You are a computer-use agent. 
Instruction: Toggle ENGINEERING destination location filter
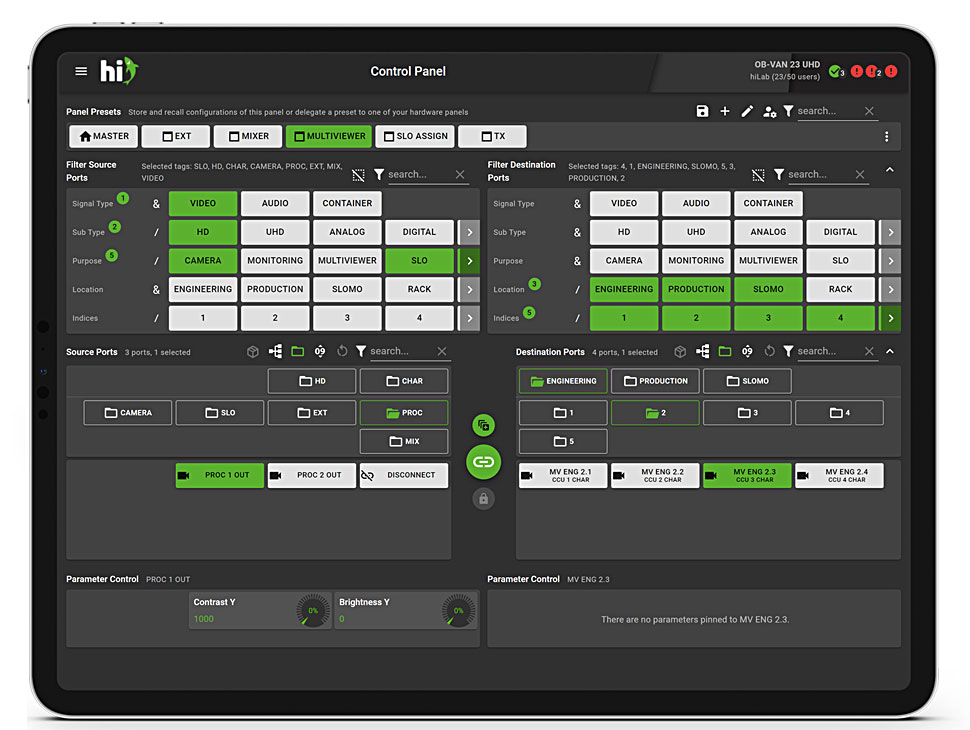coord(624,289)
